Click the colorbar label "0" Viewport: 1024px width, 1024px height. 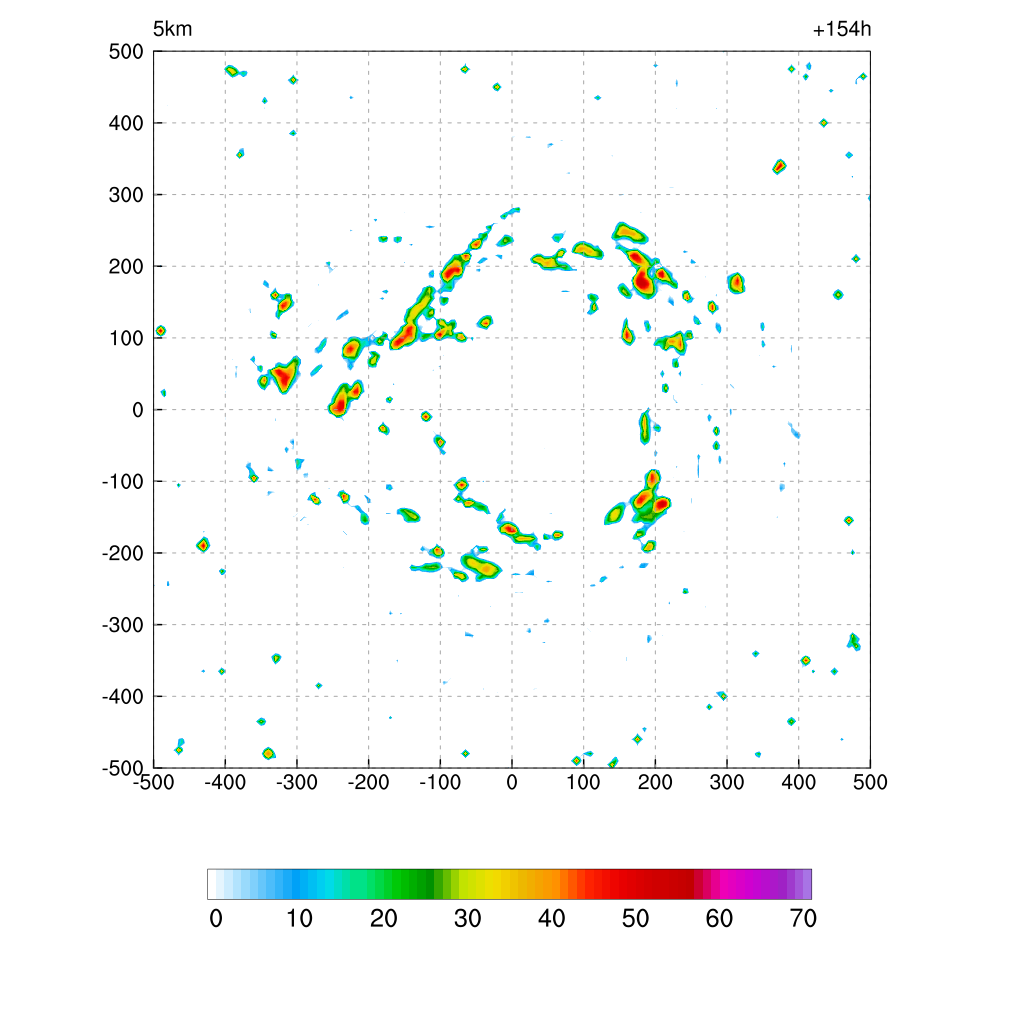pos(216,919)
